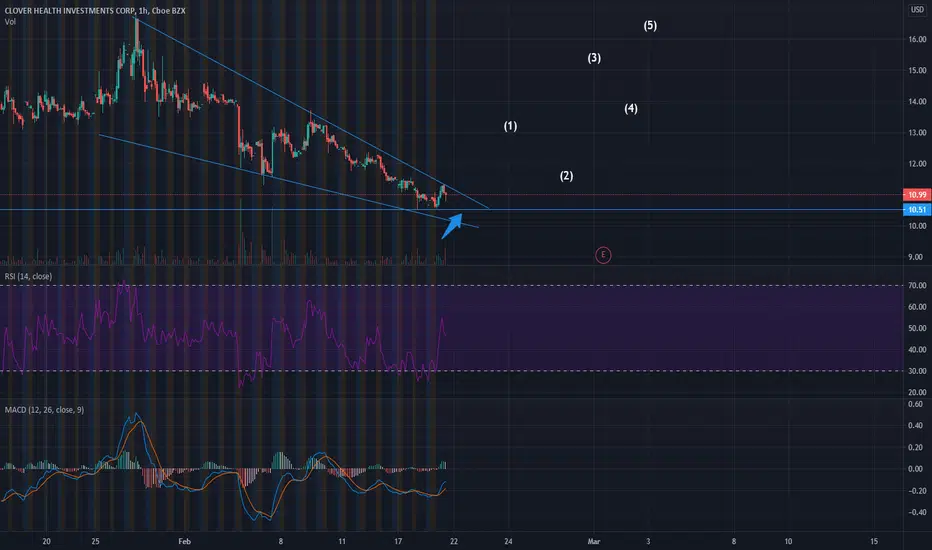Click the Feb label on the time axis
The height and width of the screenshot is (550, 932).
[x=184, y=541]
